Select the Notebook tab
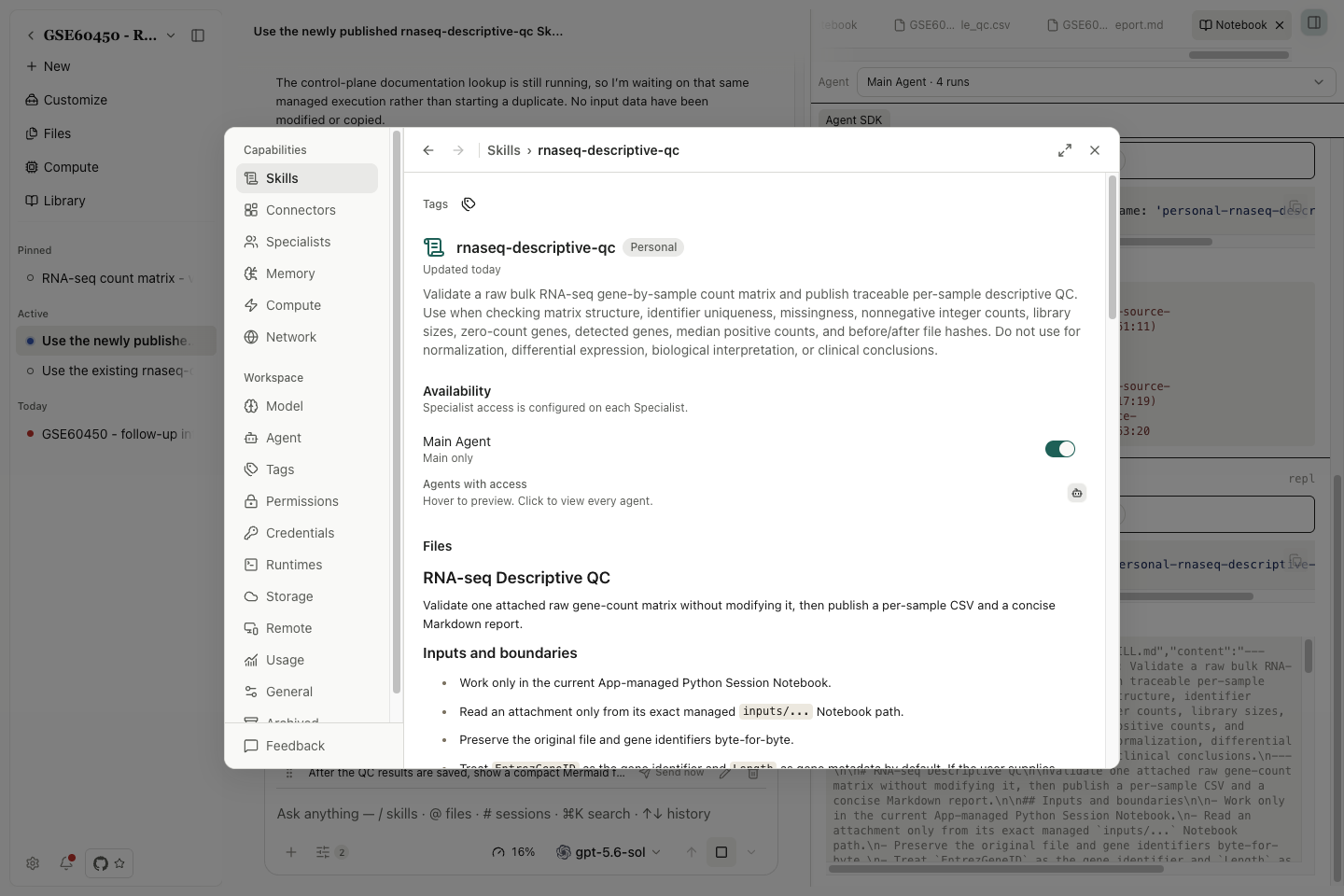The width and height of the screenshot is (1344, 896). pyautogui.click(x=1233, y=25)
